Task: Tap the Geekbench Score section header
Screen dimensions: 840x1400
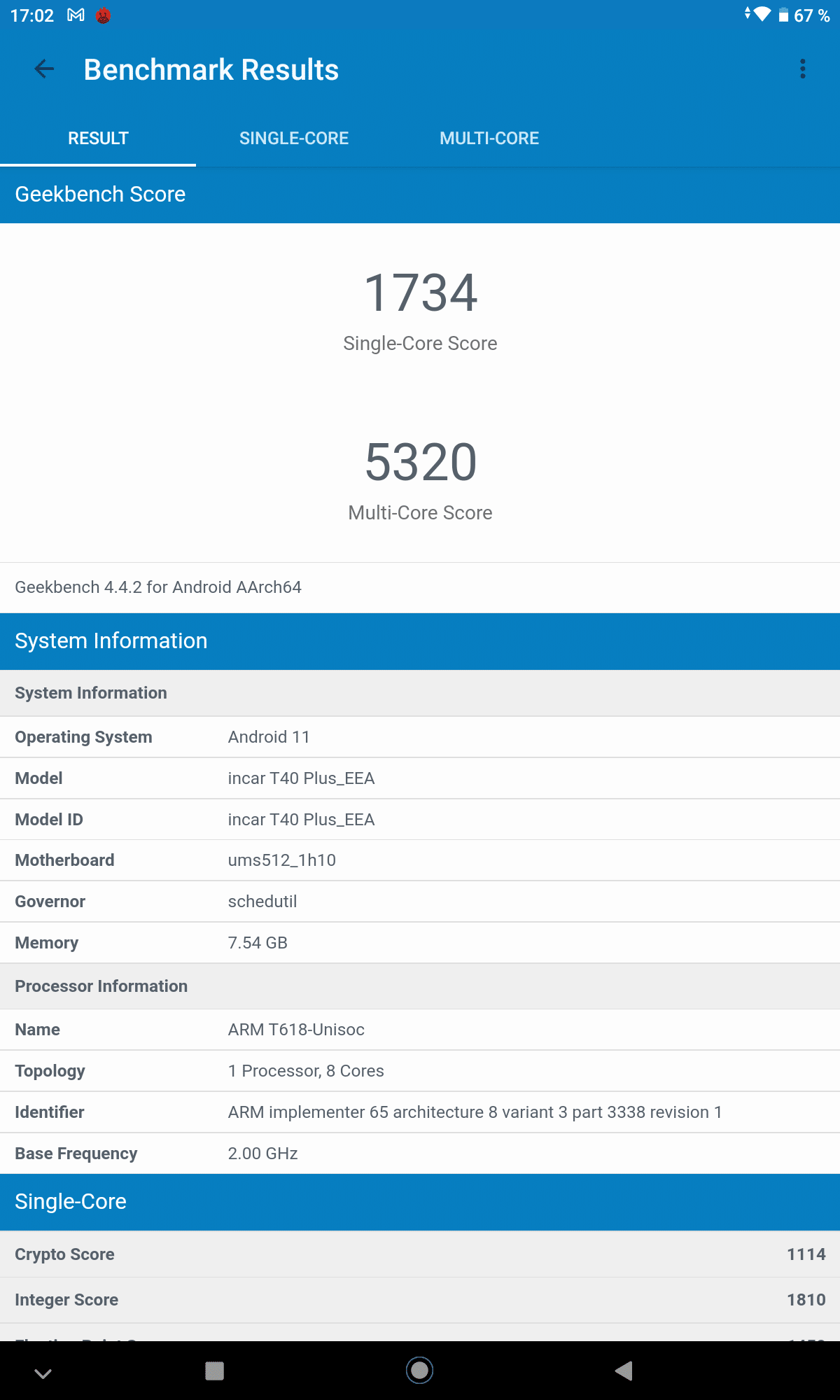Action: pyautogui.click(x=420, y=195)
